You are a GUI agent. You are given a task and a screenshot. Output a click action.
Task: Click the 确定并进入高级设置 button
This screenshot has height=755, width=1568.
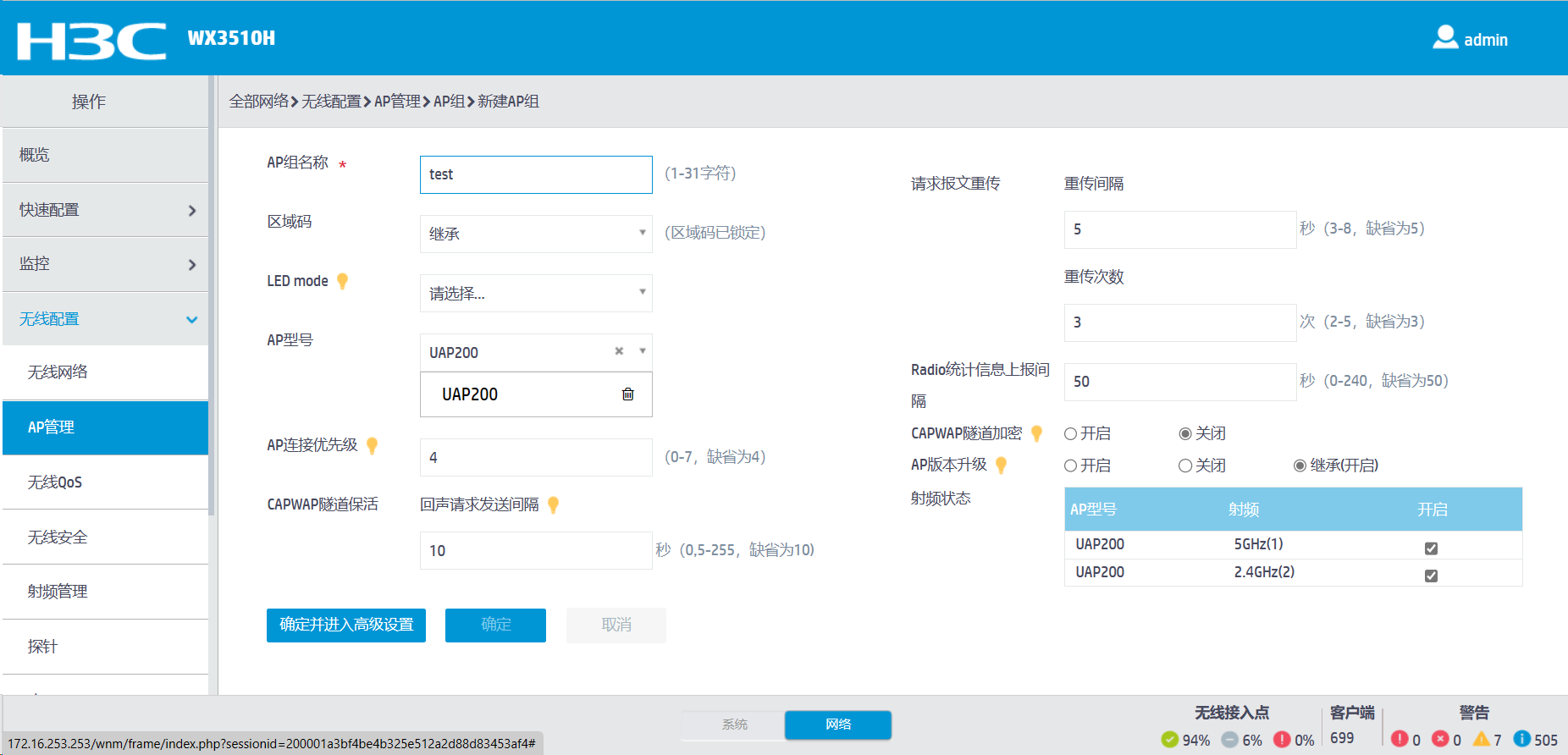(x=346, y=625)
